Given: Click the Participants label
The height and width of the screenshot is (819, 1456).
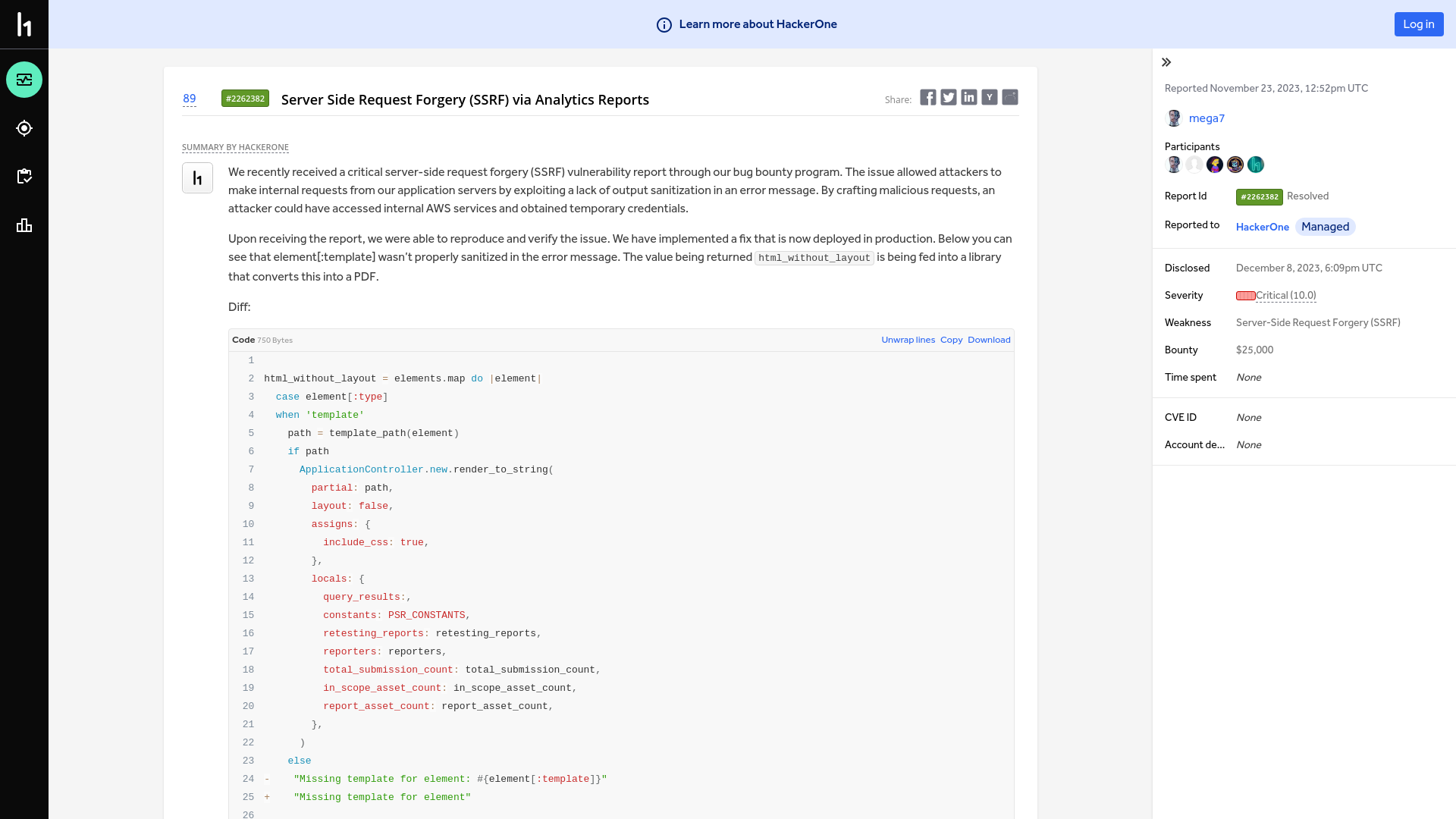Looking at the screenshot, I should [x=1192, y=147].
